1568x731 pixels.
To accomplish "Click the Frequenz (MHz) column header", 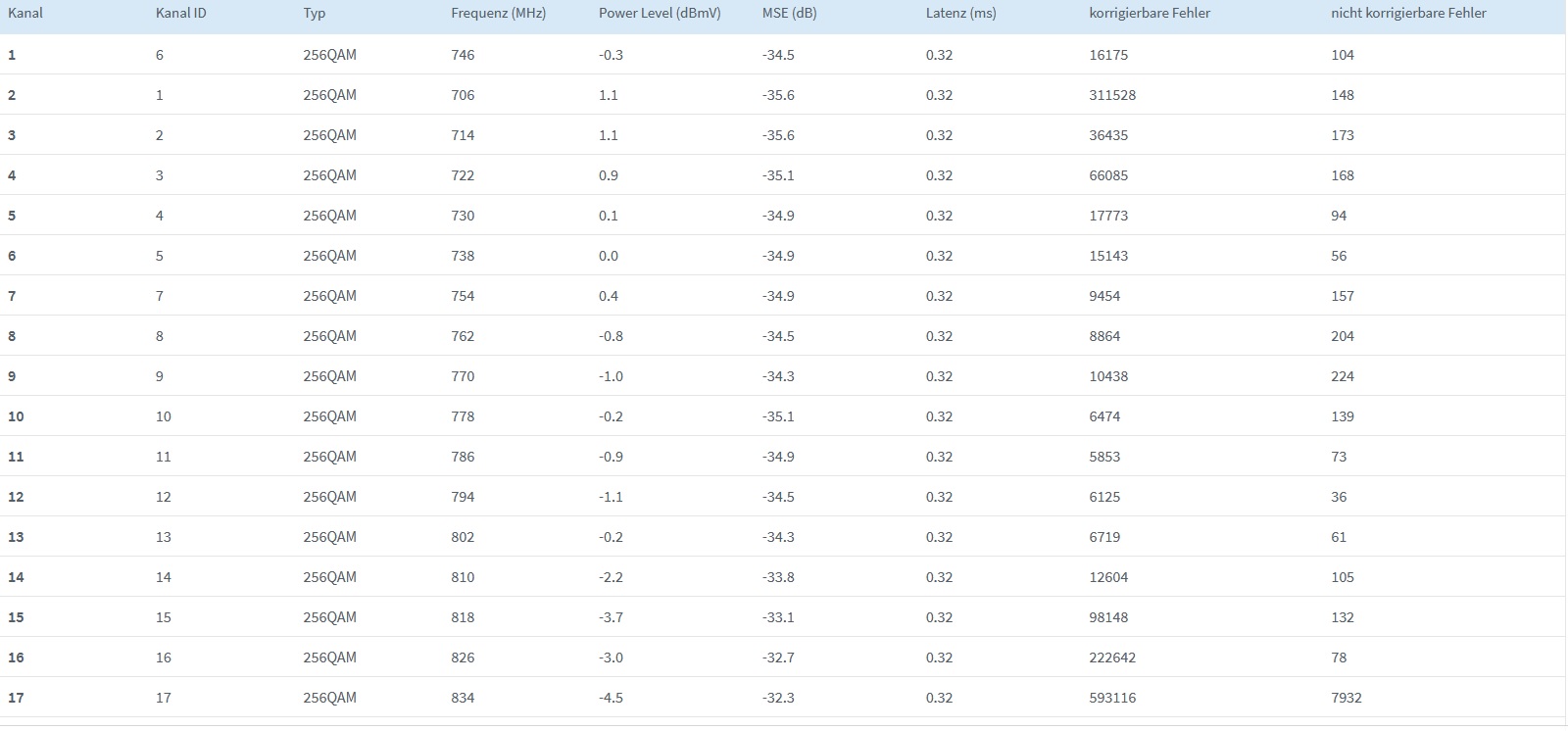I will click(x=498, y=14).
